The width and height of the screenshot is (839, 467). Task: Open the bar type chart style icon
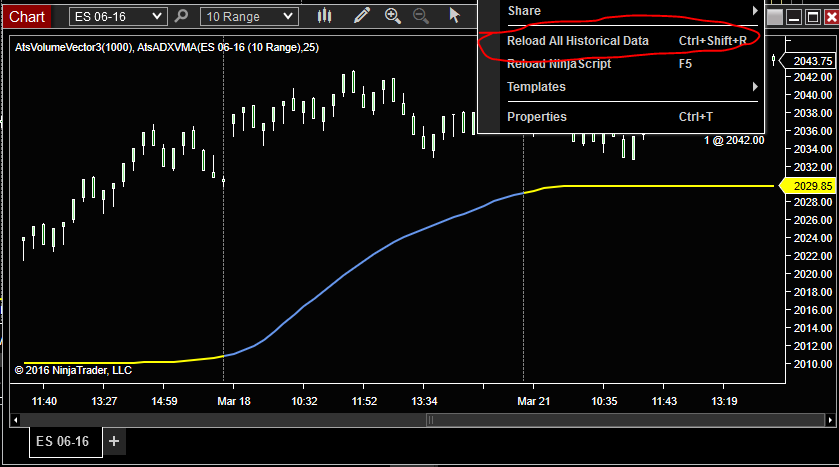tap(324, 16)
